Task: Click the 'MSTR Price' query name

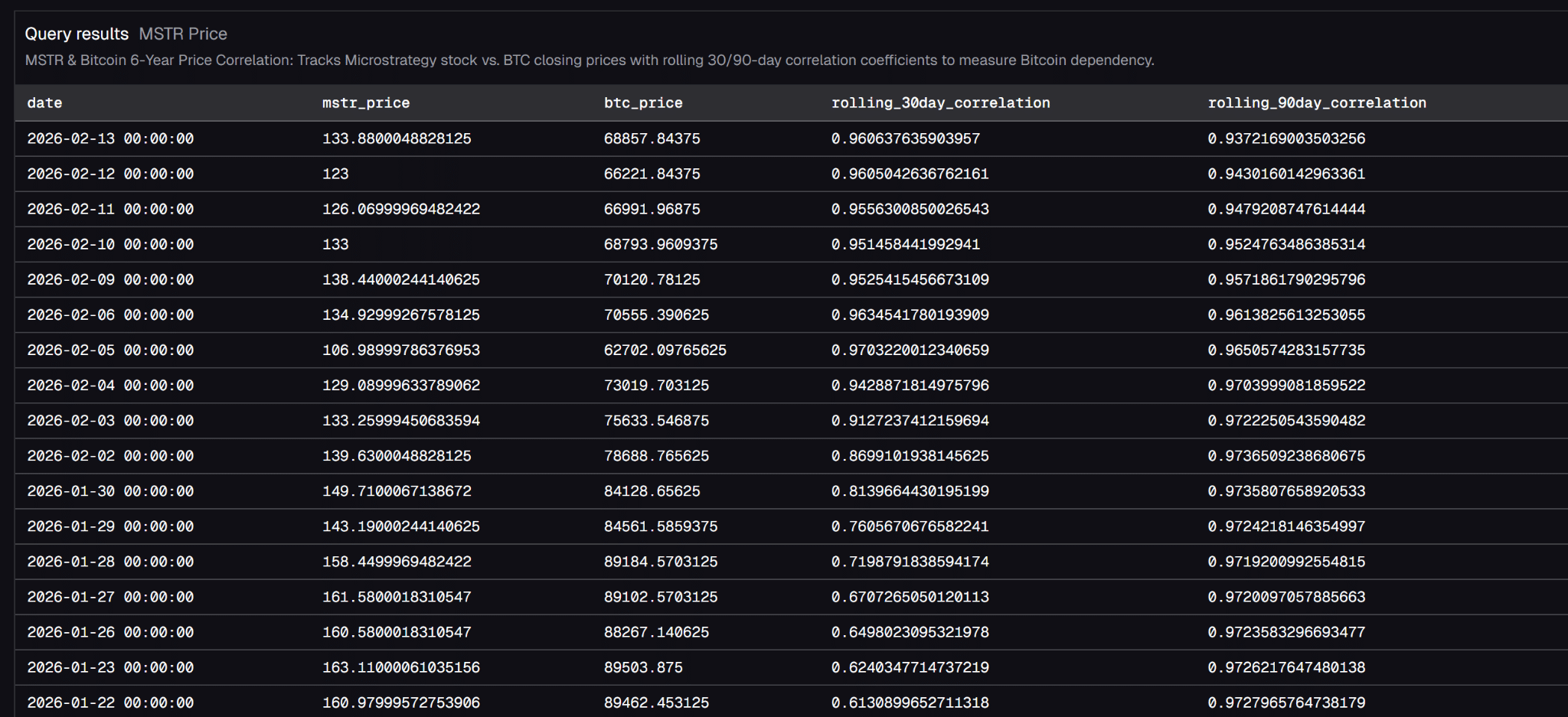Action: (183, 34)
